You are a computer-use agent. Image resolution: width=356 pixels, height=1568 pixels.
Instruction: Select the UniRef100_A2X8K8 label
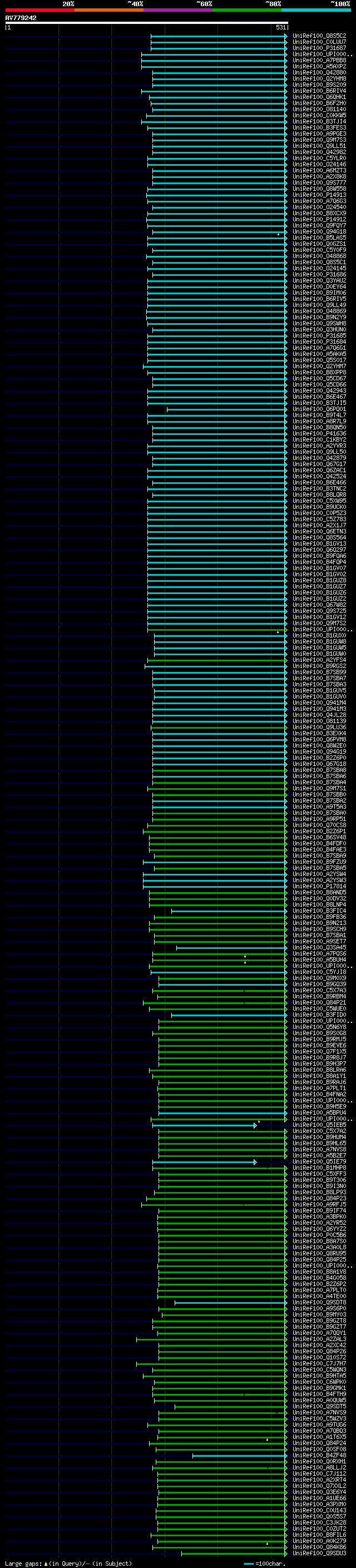(319, 176)
